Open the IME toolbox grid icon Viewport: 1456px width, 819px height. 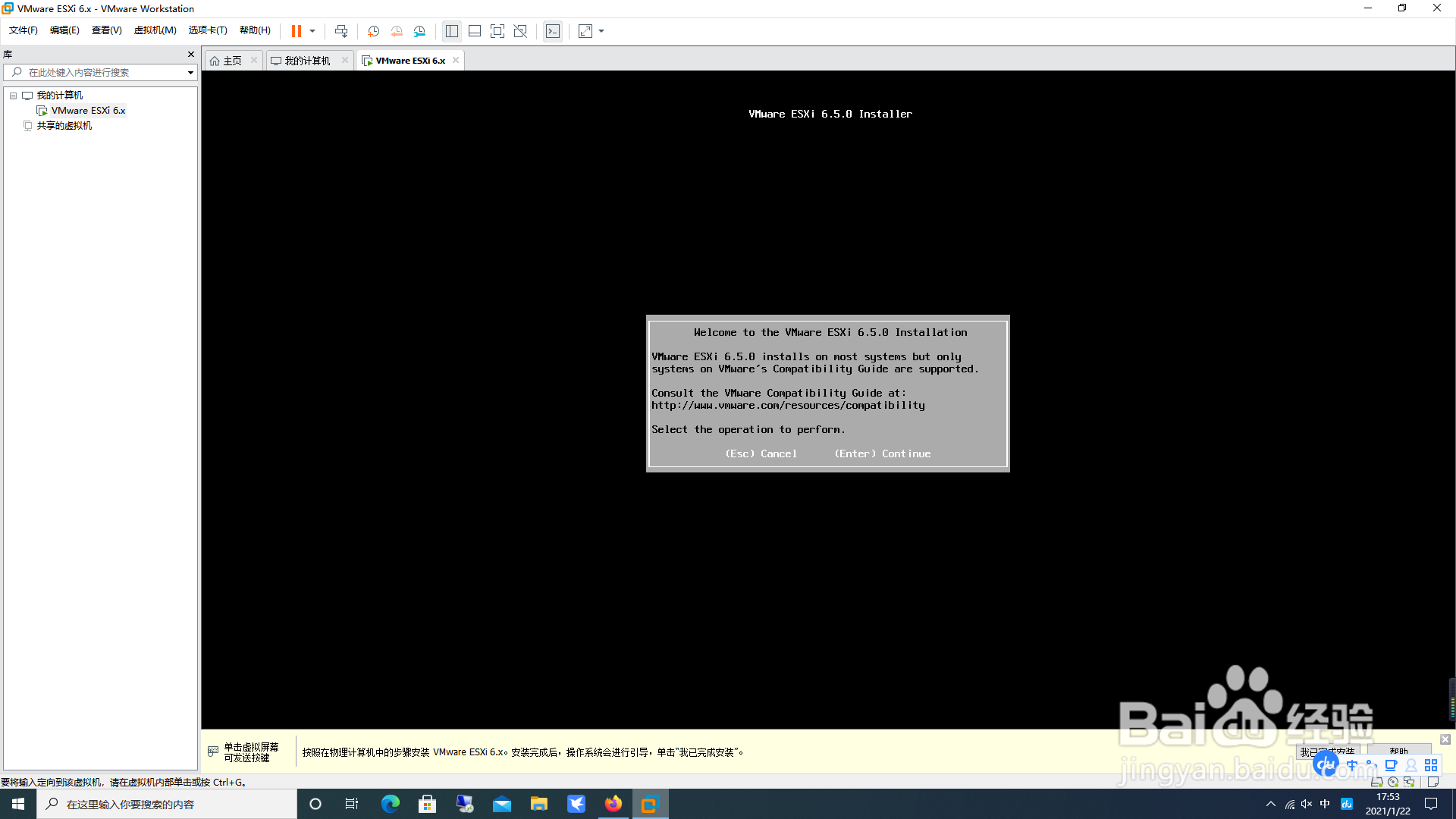click(x=1431, y=765)
